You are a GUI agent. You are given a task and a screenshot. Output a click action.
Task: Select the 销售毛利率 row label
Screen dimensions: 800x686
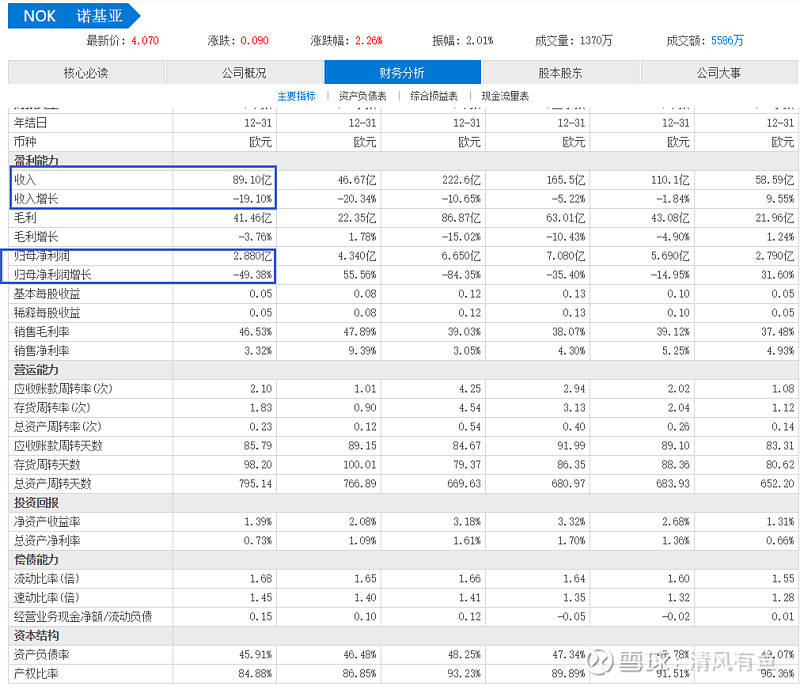tap(41, 332)
